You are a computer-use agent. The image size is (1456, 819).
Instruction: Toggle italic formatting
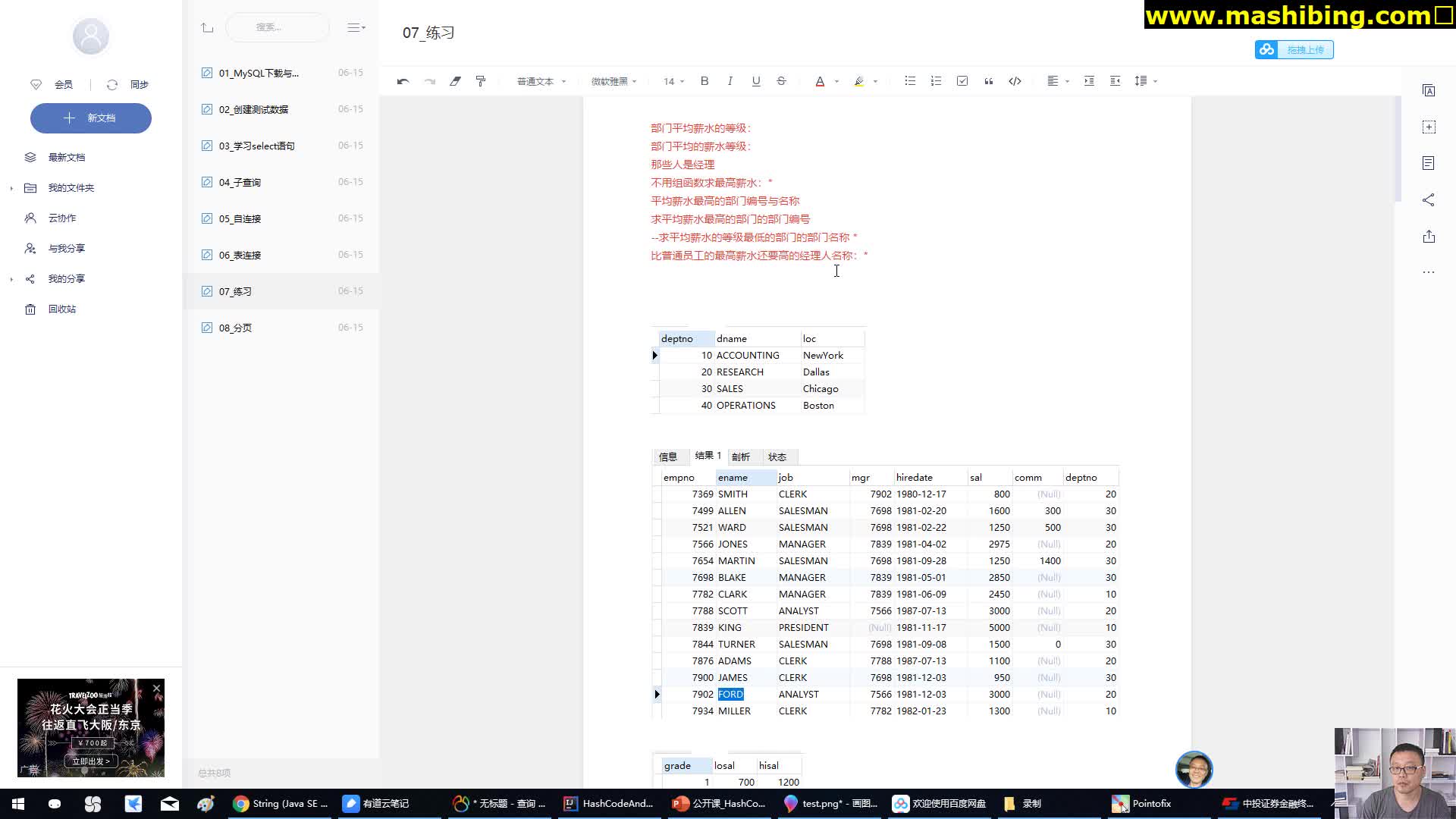coord(730,81)
